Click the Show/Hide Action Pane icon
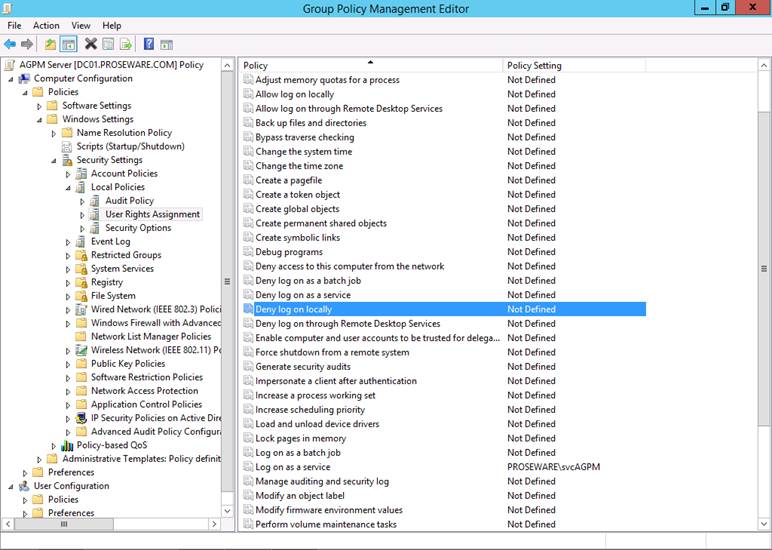 167,44
